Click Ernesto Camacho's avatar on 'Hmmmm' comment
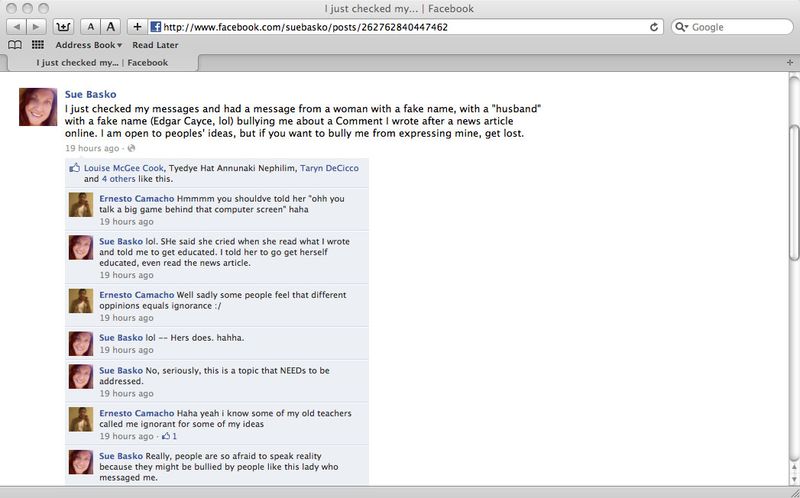Viewport: 800px width, 498px height. tap(81, 205)
